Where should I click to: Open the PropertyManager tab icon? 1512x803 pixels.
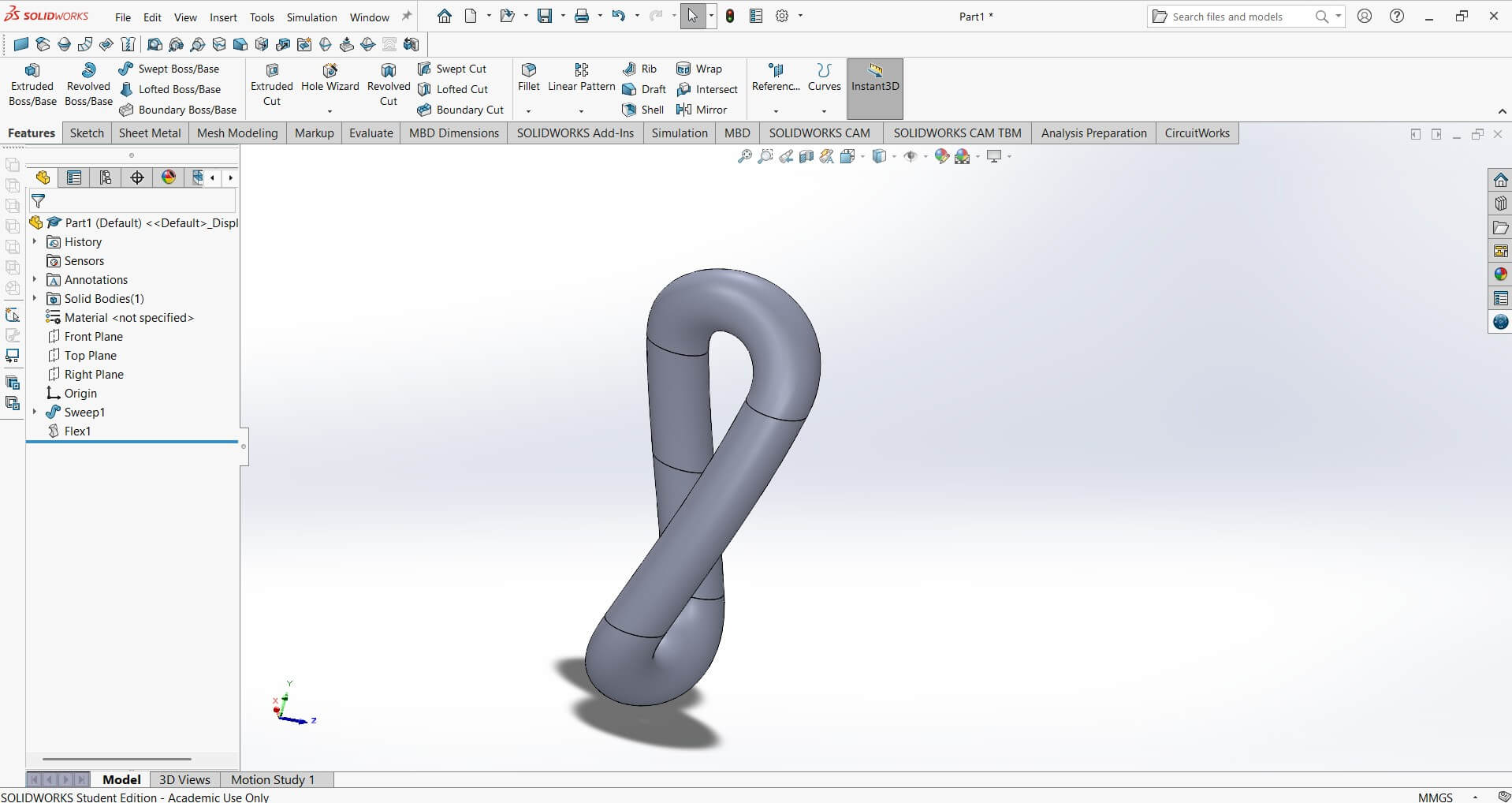74,177
